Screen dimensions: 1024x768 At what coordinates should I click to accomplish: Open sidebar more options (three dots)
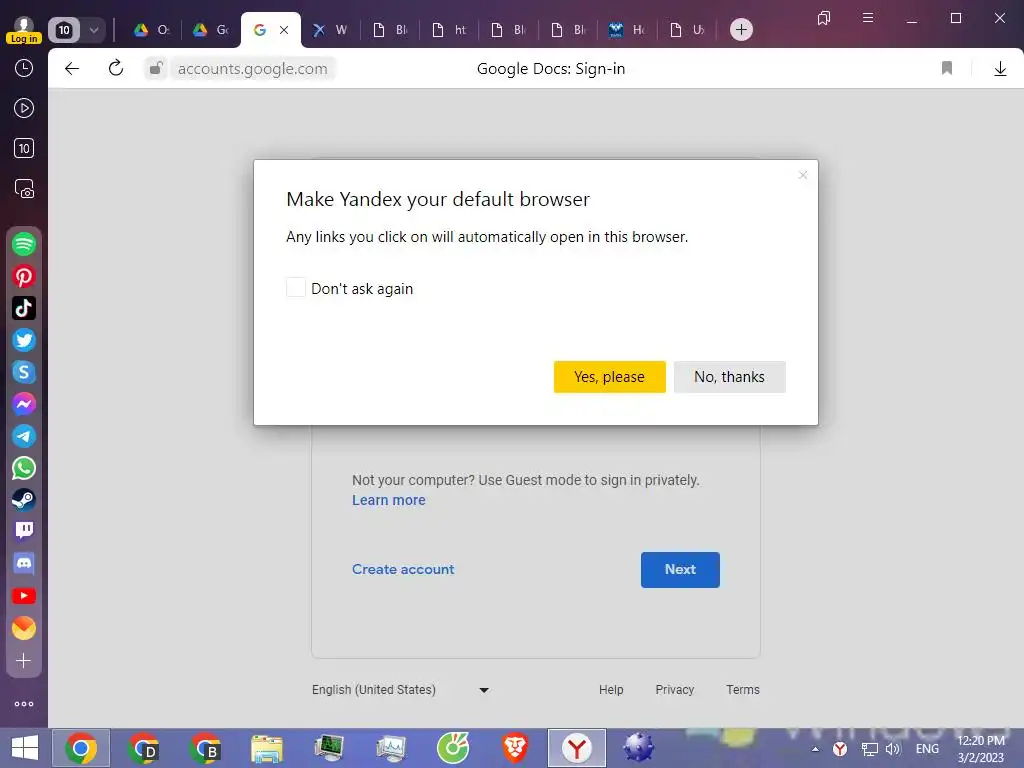tap(24, 704)
